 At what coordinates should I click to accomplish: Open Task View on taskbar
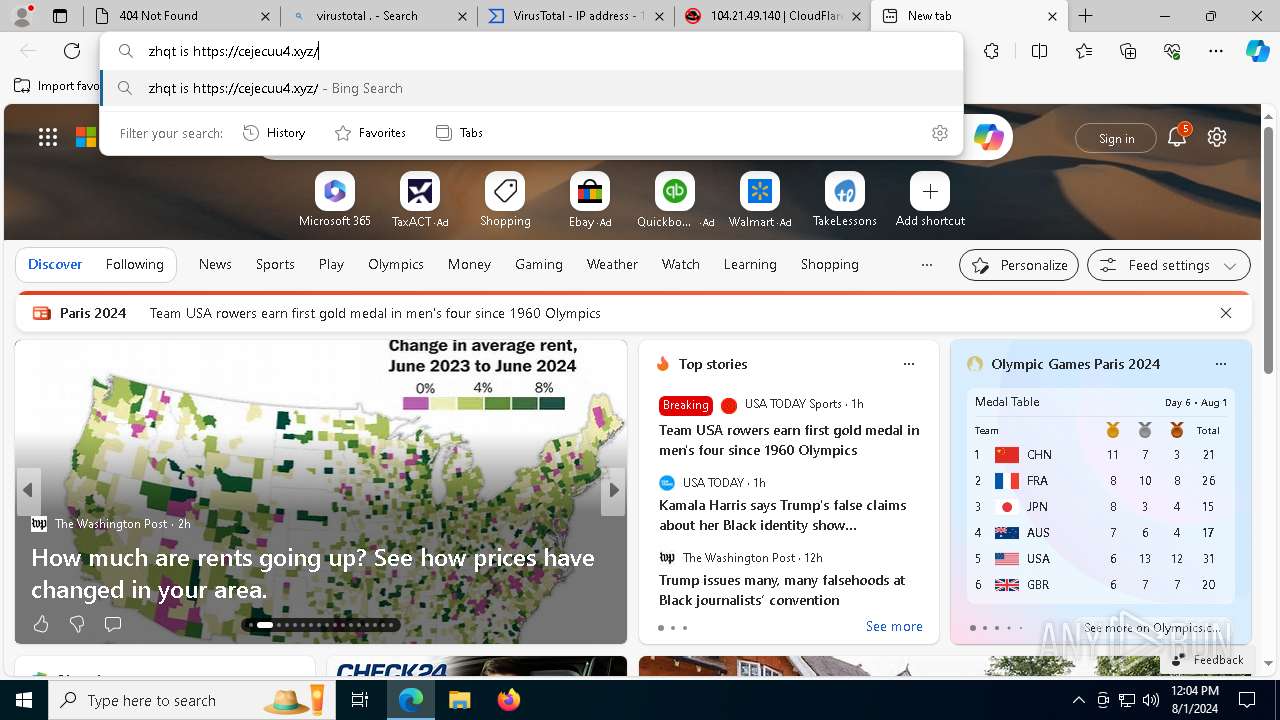tap(361, 700)
